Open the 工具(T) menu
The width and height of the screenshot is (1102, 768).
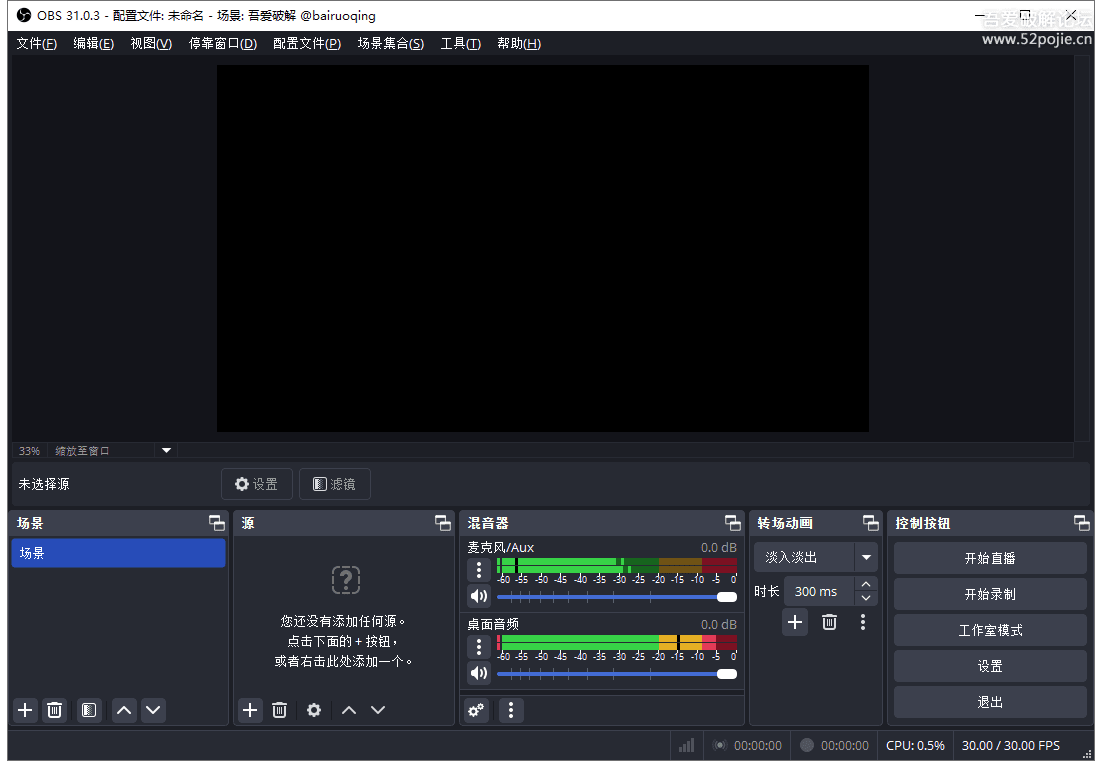coord(460,44)
